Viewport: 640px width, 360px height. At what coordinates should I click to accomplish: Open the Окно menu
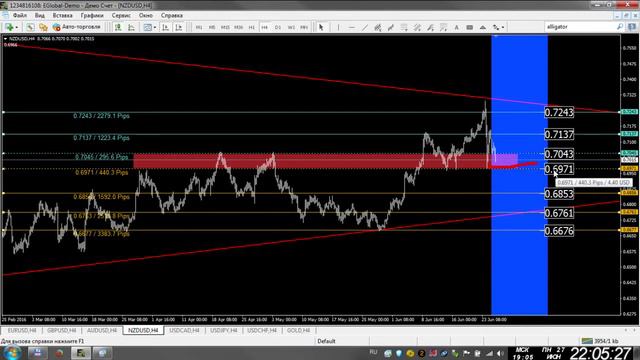tap(146, 16)
